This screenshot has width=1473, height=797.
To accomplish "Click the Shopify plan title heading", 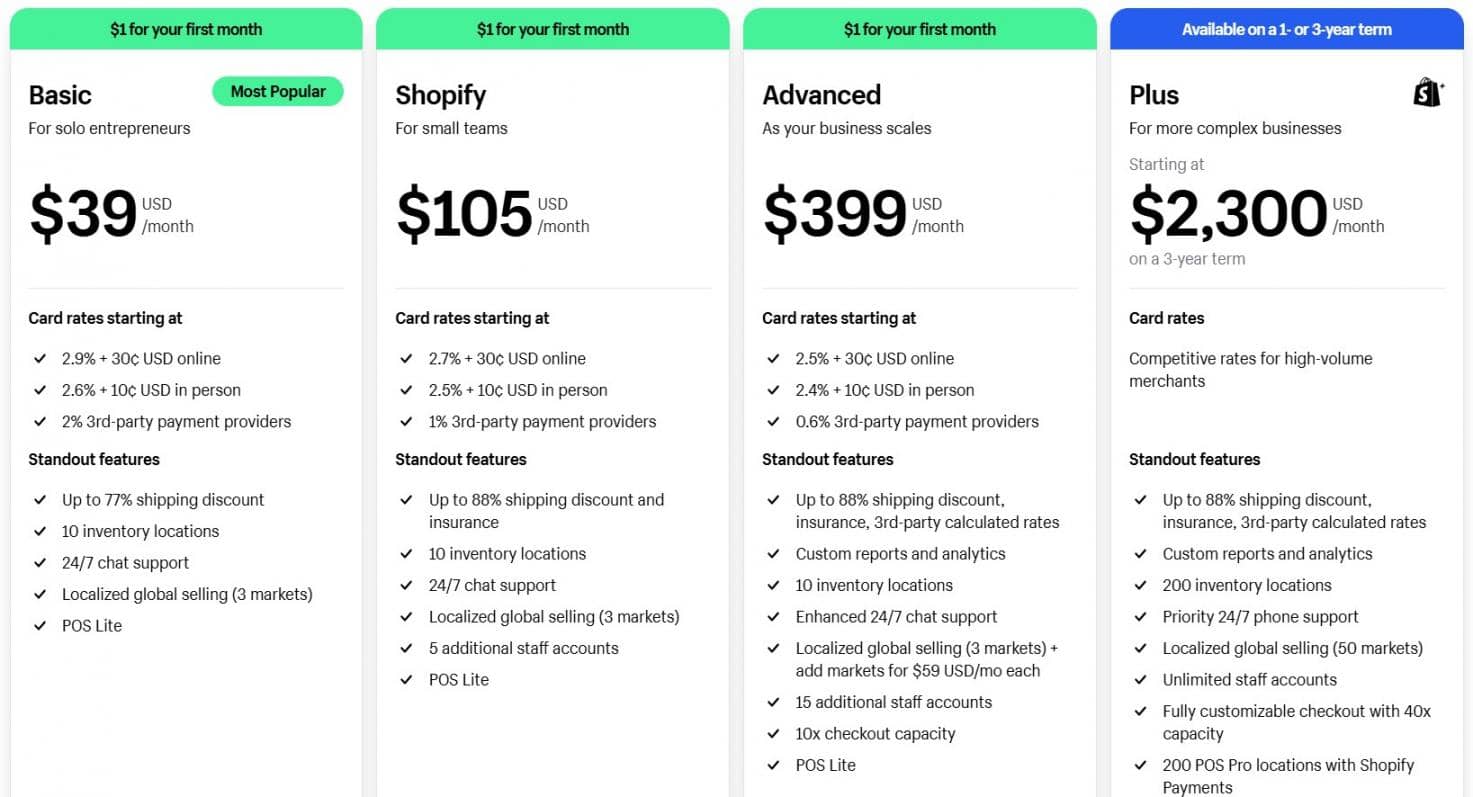I will (x=440, y=95).
